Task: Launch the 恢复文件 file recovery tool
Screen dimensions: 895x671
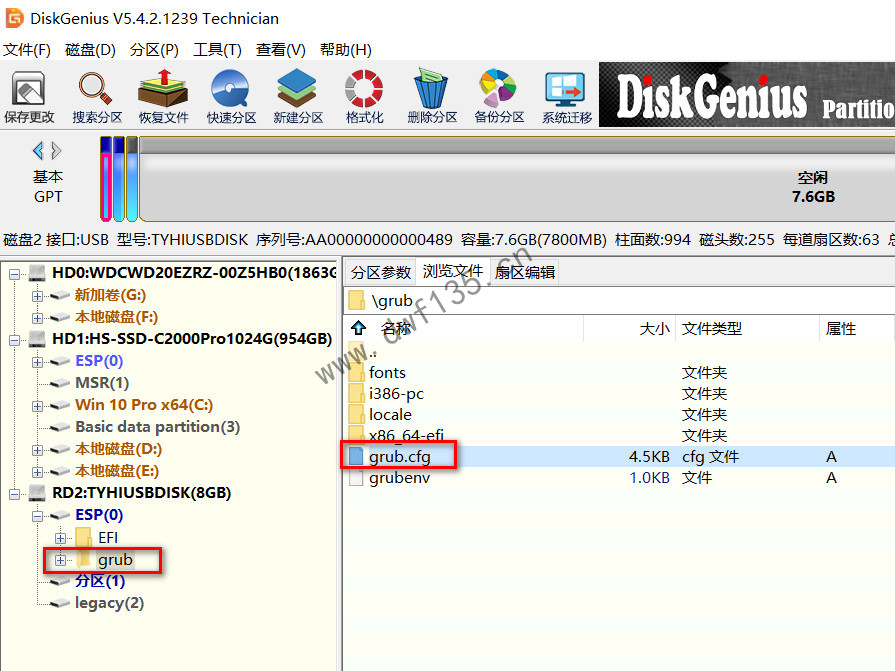Action: pyautogui.click(x=163, y=97)
